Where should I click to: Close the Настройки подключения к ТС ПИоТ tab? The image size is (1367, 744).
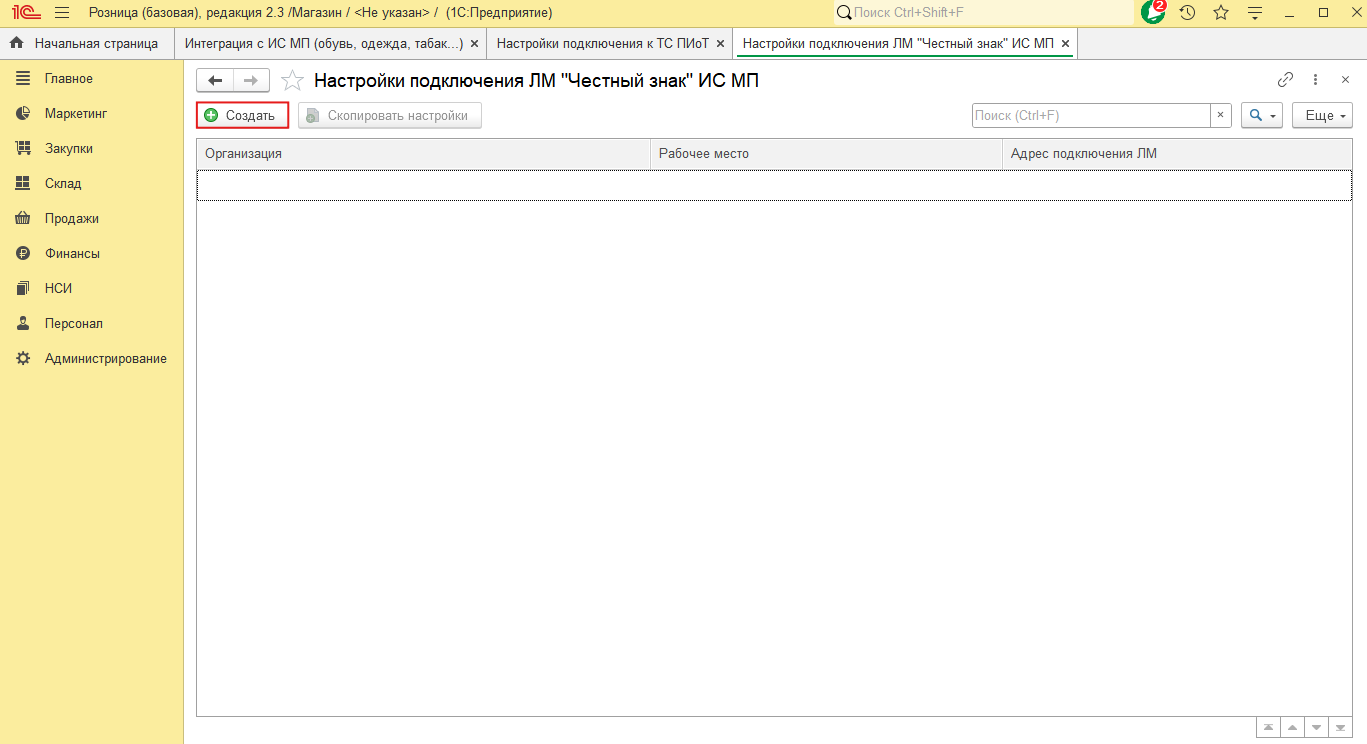(720, 44)
